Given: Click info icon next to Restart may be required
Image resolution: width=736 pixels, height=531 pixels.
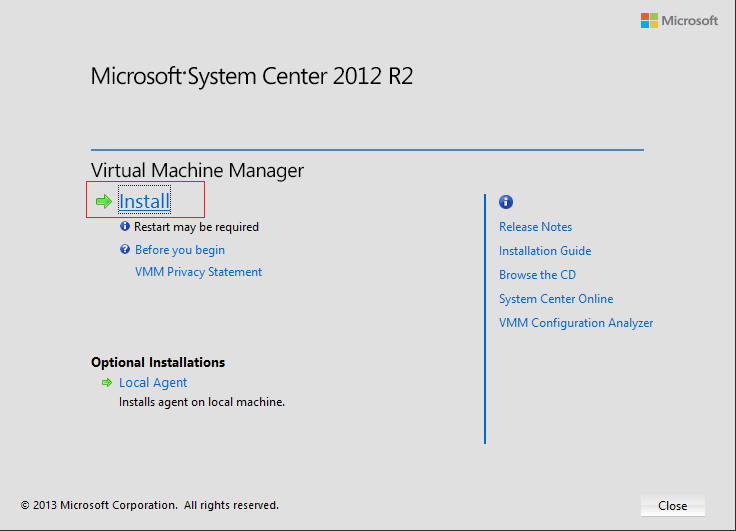Looking at the screenshot, I should (125, 226).
